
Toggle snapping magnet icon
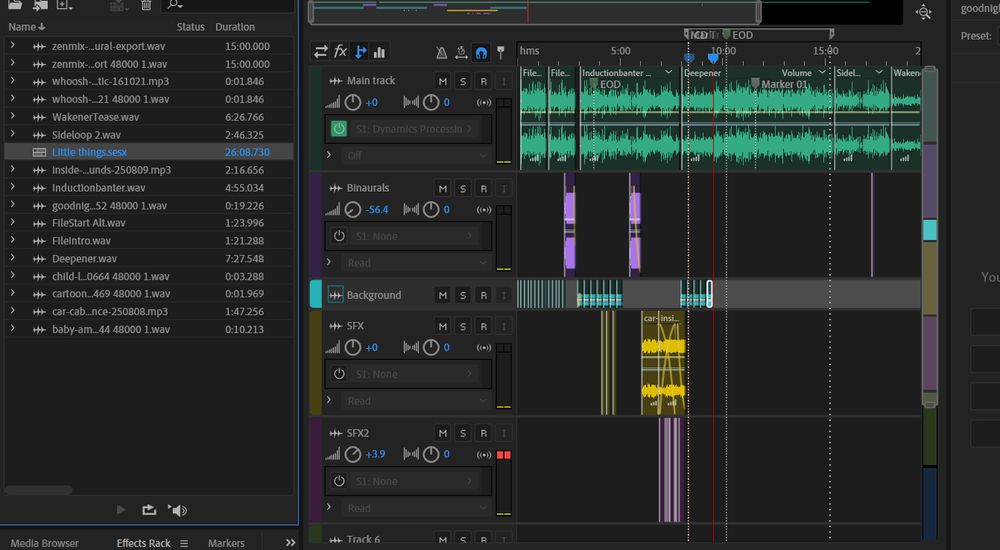pyautogui.click(x=481, y=52)
